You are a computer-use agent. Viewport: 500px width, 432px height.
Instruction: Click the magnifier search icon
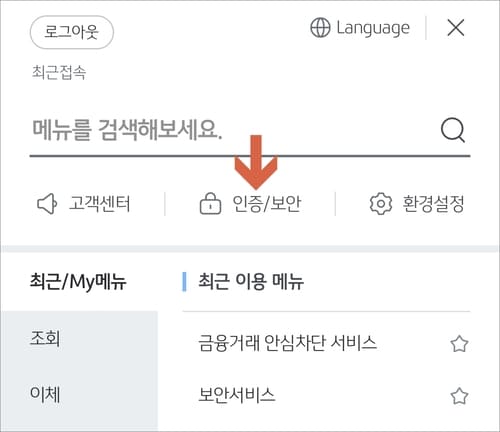click(x=453, y=130)
